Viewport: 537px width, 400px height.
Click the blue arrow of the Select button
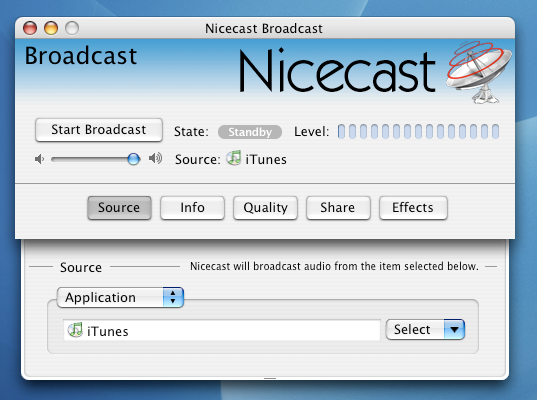coord(454,329)
